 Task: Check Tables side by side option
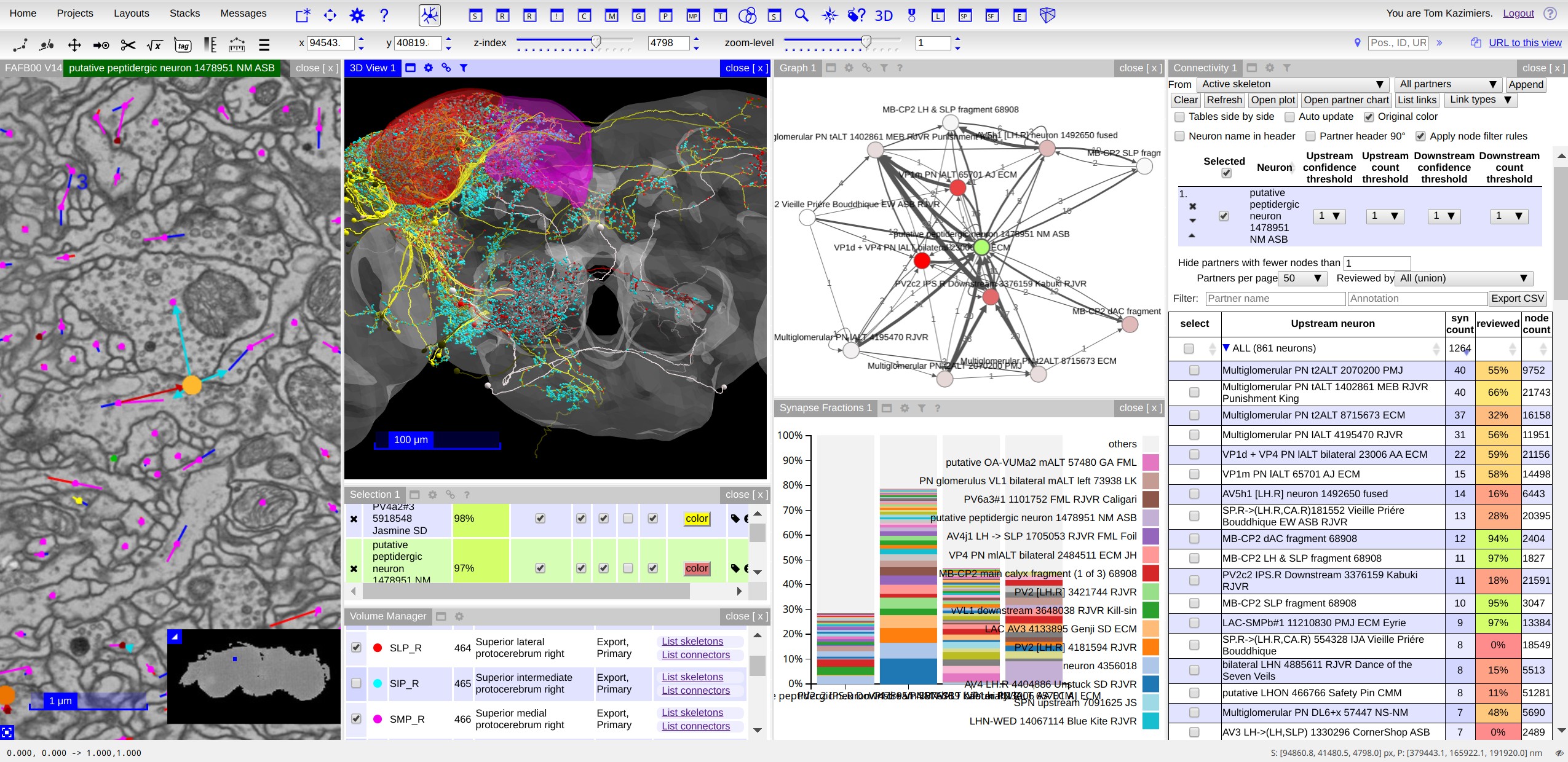[x=1179, y=117]
